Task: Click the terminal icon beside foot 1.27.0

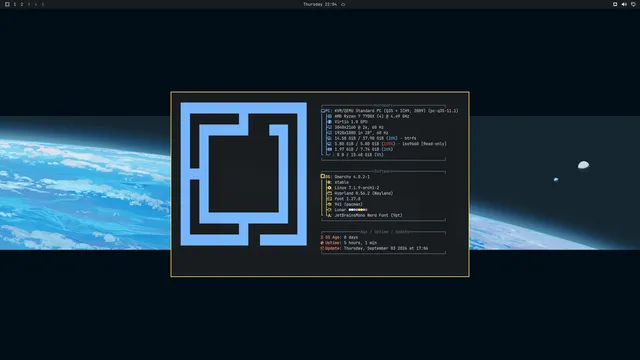Action: click(x=329, y=199)
